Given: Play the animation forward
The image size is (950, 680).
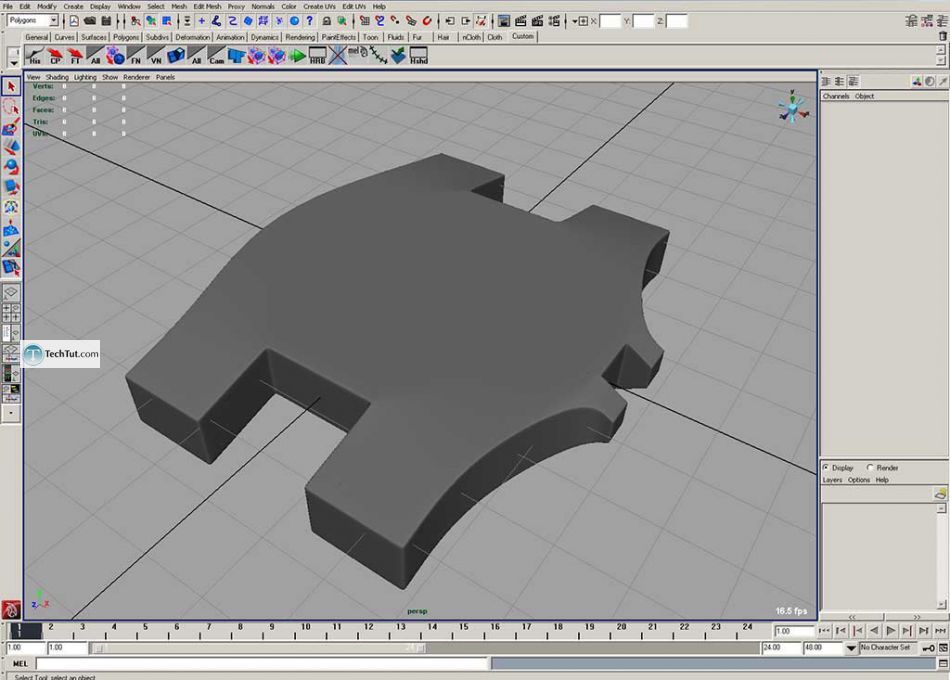Looking at the screenshot, I should (x=891, y=631).
